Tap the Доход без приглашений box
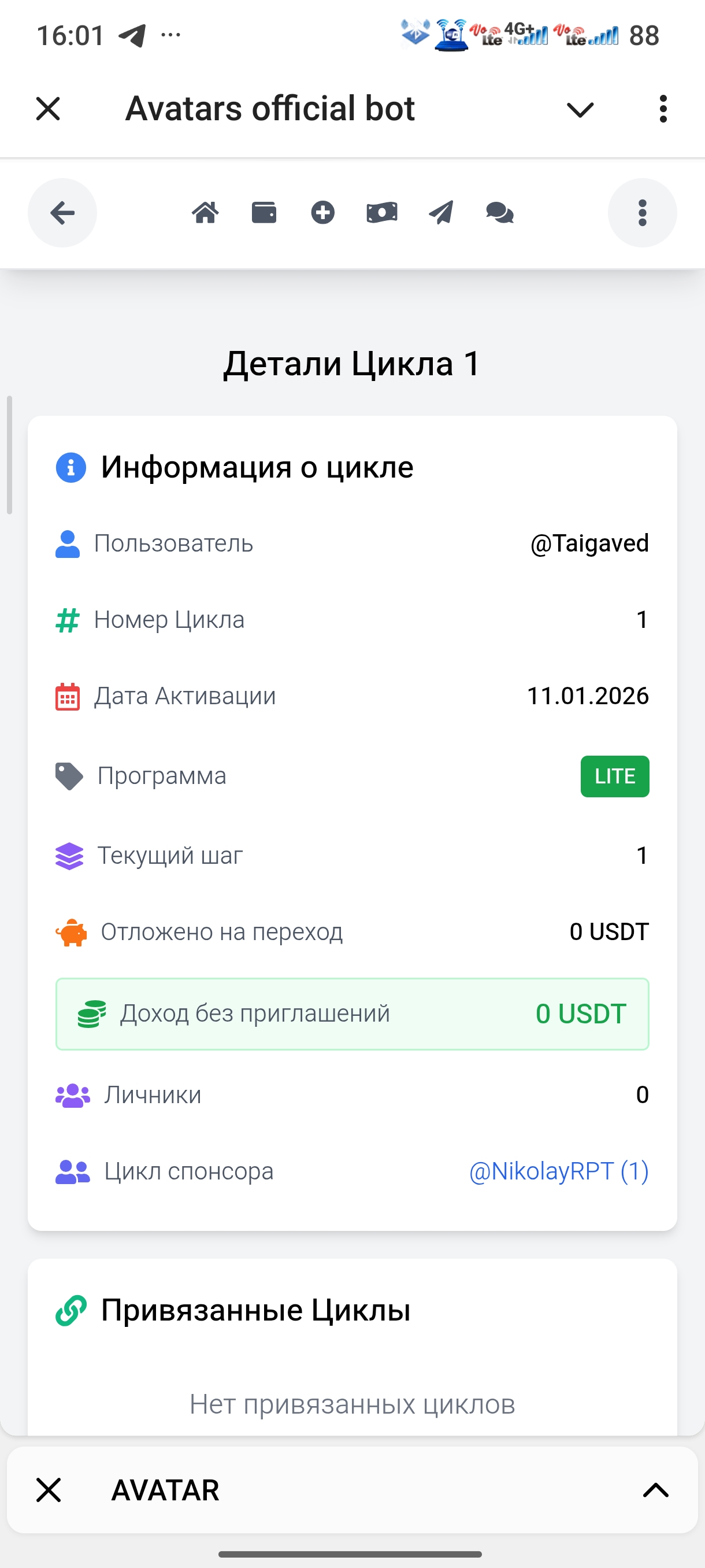Image resolution: width=705 pixels, height=1568 pixels. (x=352, y=1014)
